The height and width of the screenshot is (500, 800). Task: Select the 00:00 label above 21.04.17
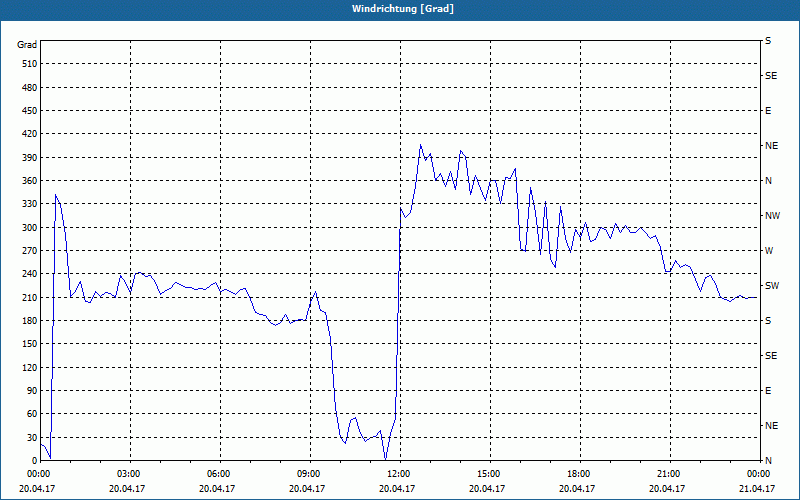click(759, 474)
